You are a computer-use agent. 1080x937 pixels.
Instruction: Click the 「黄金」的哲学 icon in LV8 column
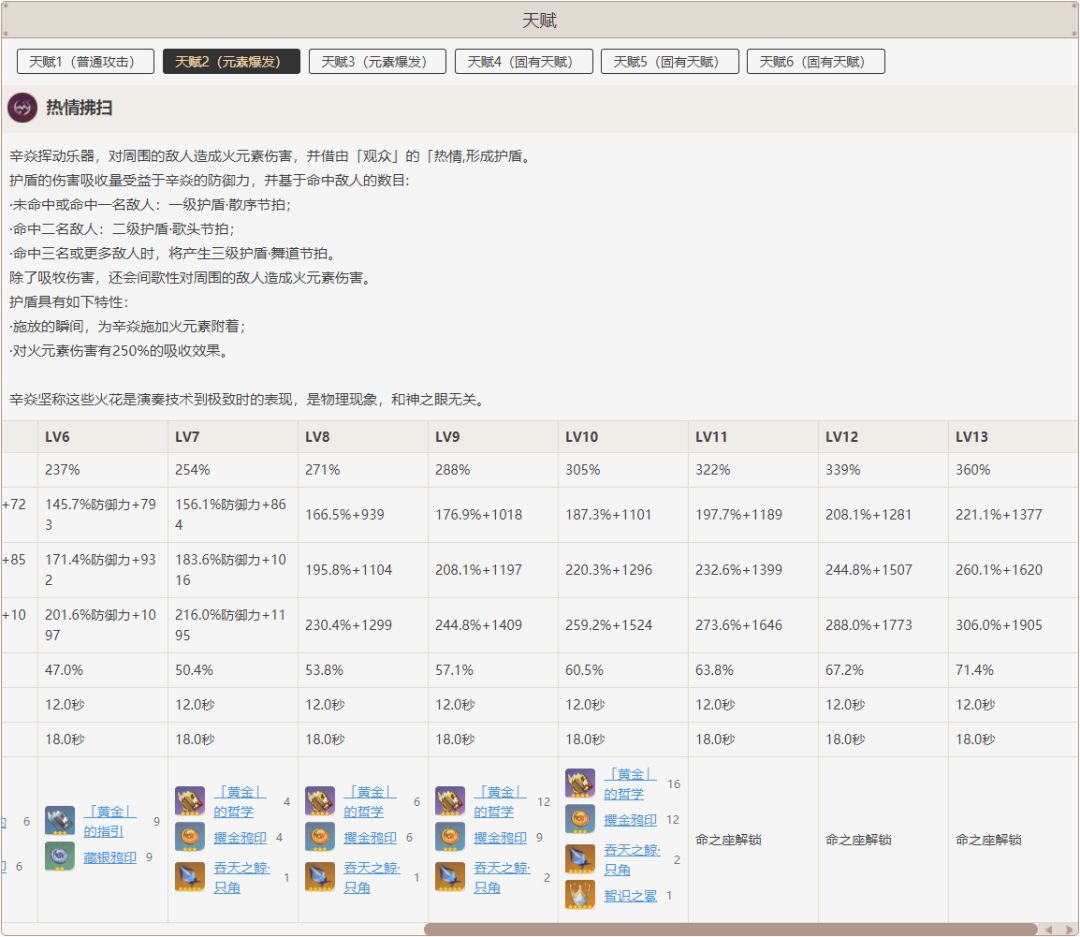point(320,801)
